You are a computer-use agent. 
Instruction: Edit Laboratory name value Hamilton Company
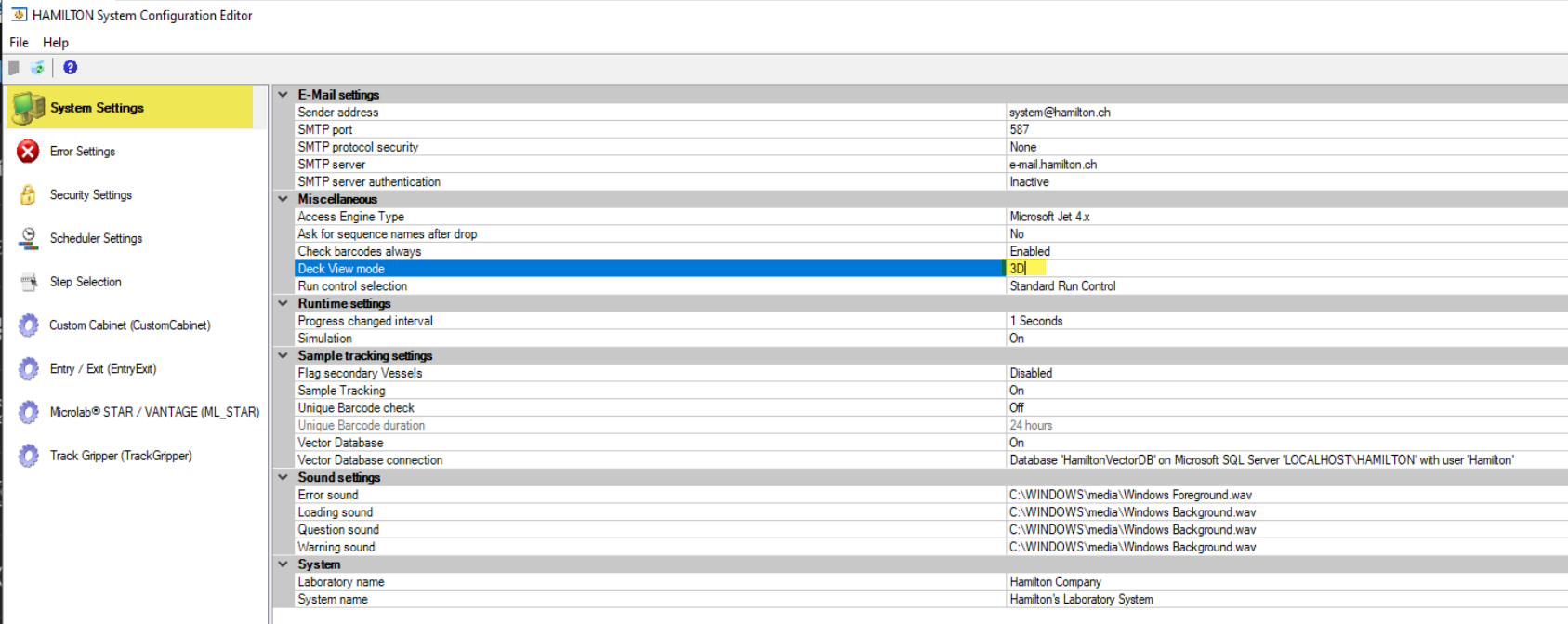(1286, 582)
